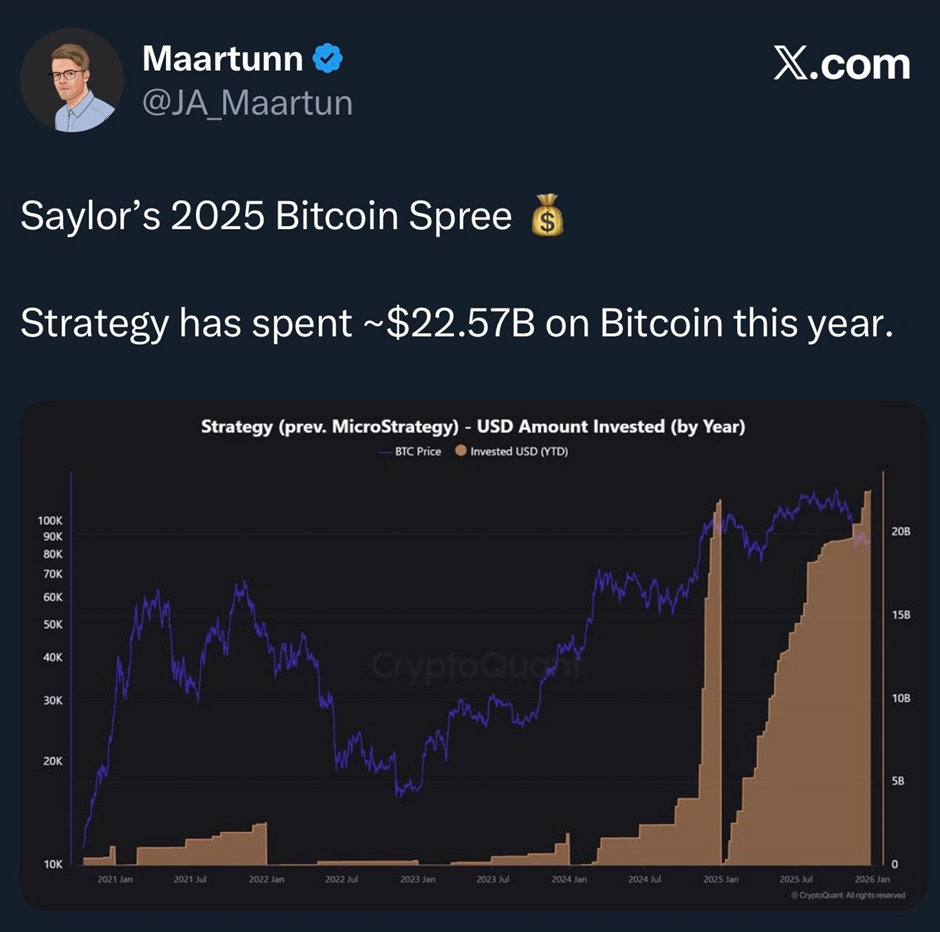Click the money bag emoji
Screen dimensions: 940x932
[546, 217]
